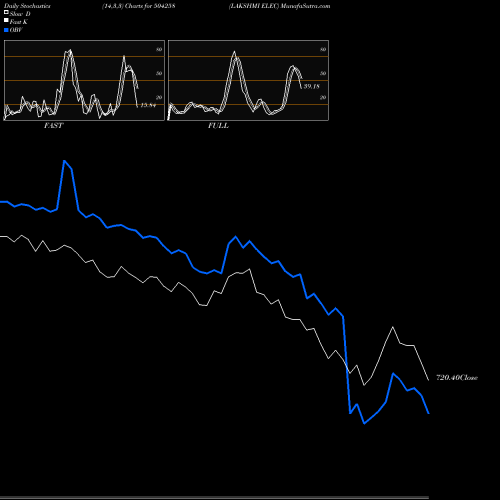Image resolution: width=500 pixels, height=500 pixels.
Task: Click the white close line's last peak
Action: (393, 327)
